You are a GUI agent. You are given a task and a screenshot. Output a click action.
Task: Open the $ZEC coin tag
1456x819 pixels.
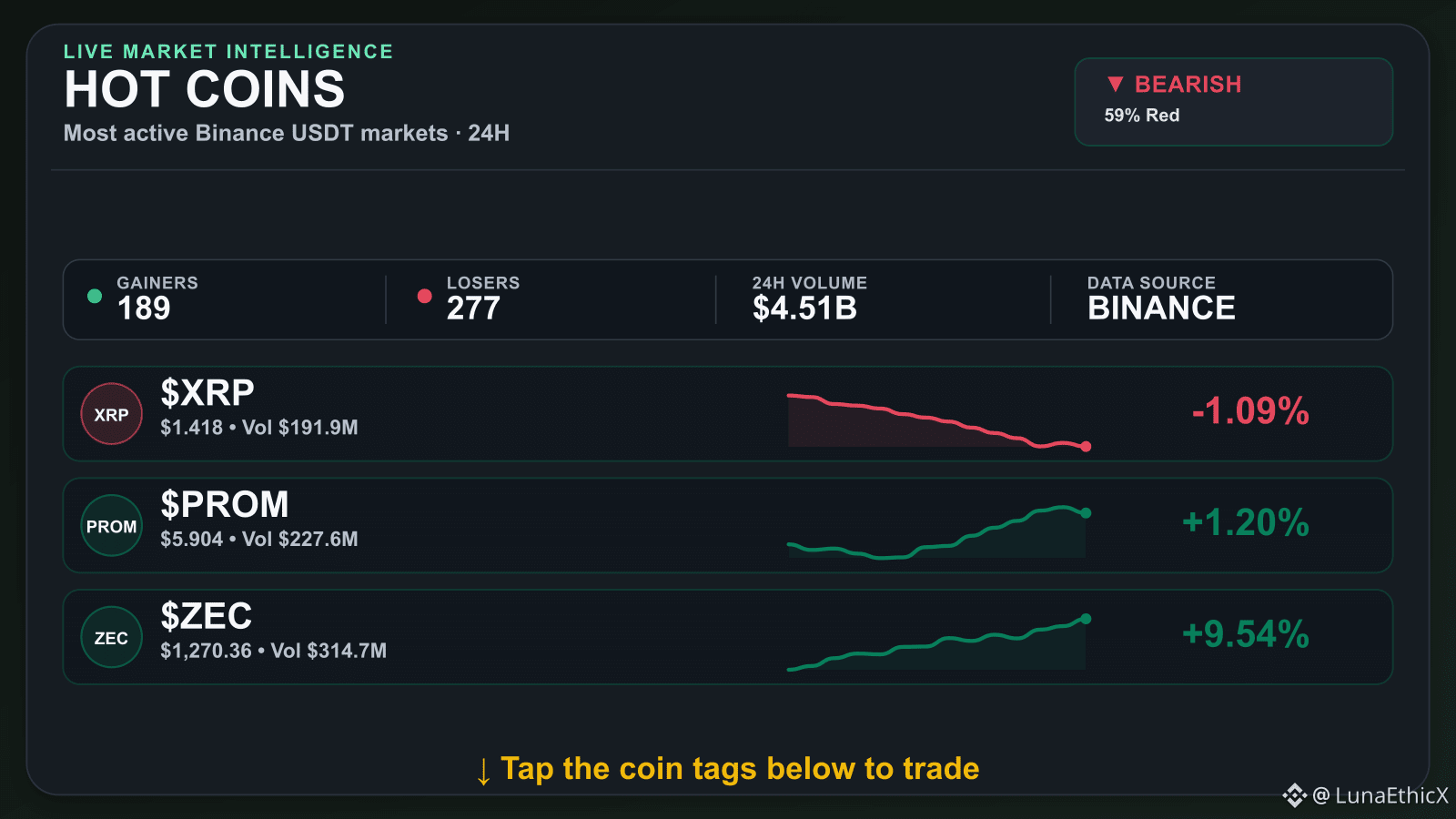(206, 617)
